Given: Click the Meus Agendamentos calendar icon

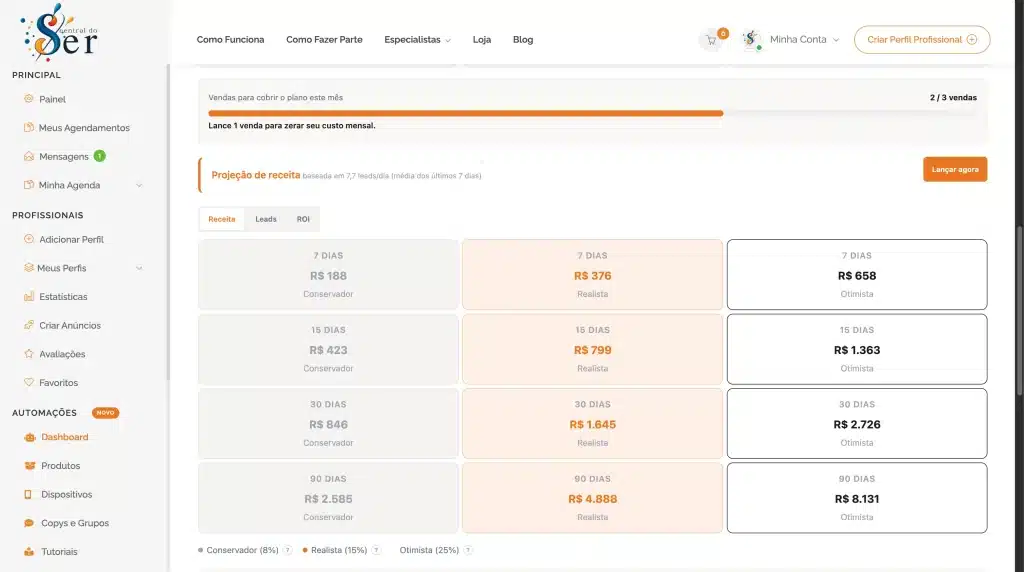Looking at the screenshot, I should tap(29, 127).
